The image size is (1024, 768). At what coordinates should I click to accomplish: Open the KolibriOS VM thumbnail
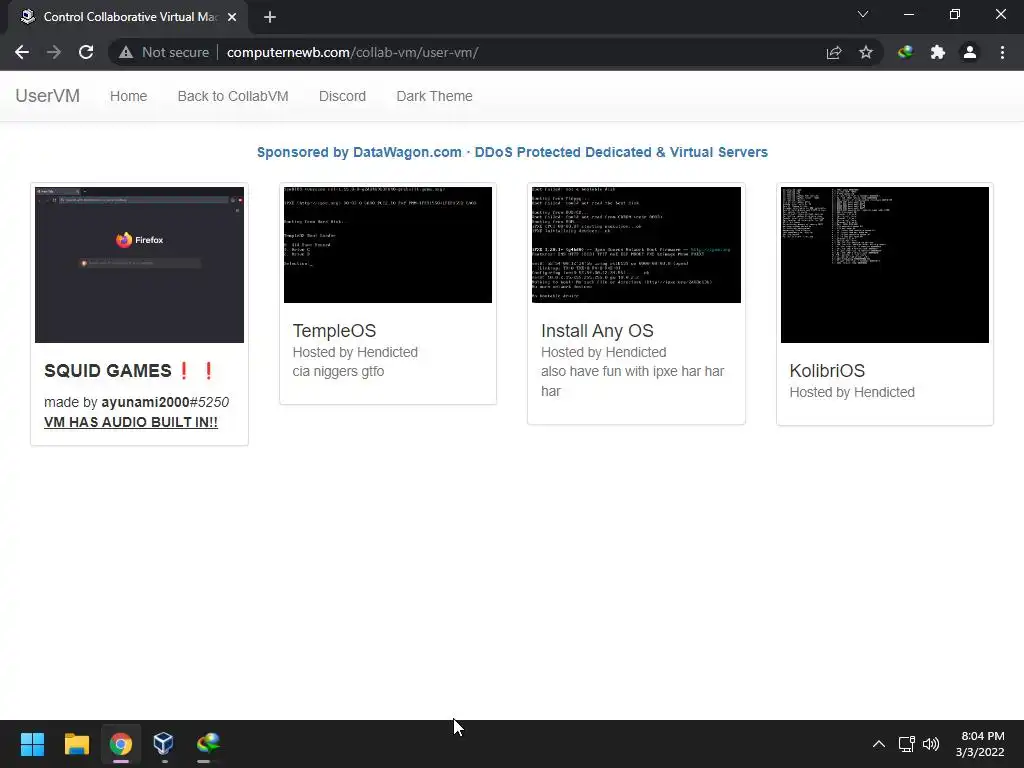(x=885, y=264)
